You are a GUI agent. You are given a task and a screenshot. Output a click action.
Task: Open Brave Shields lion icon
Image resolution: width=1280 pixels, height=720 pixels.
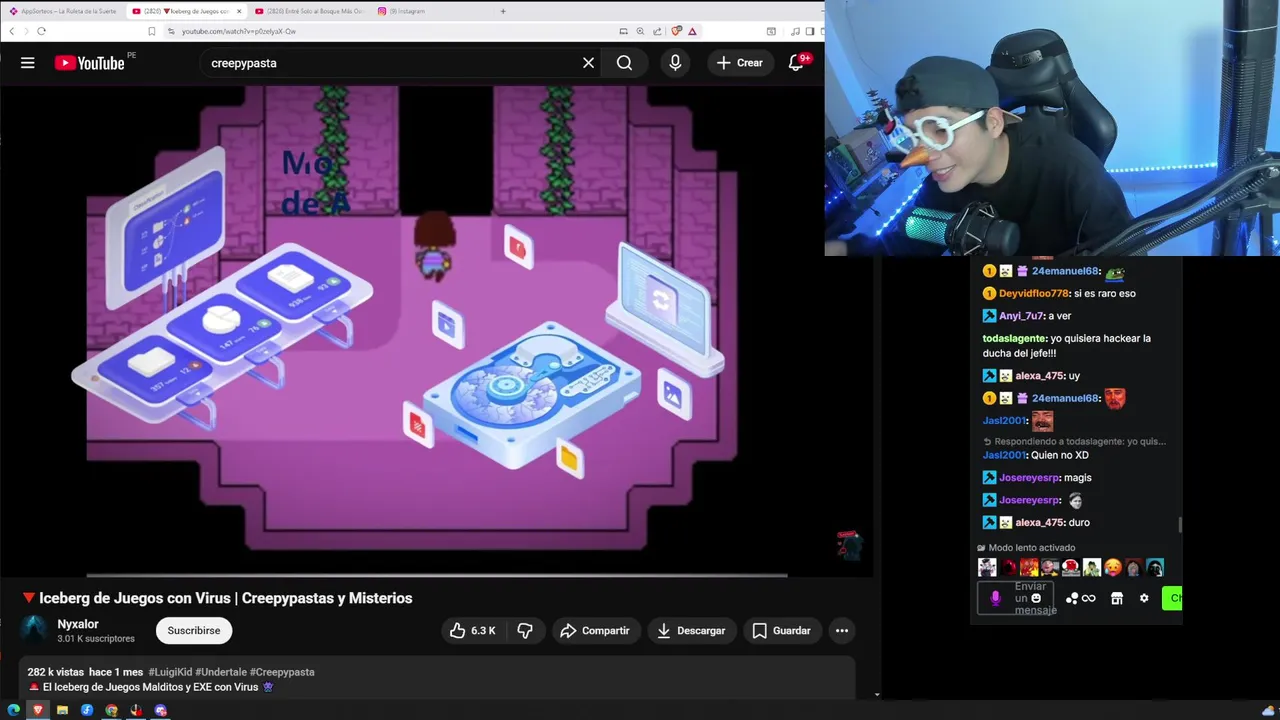point(677,31)
